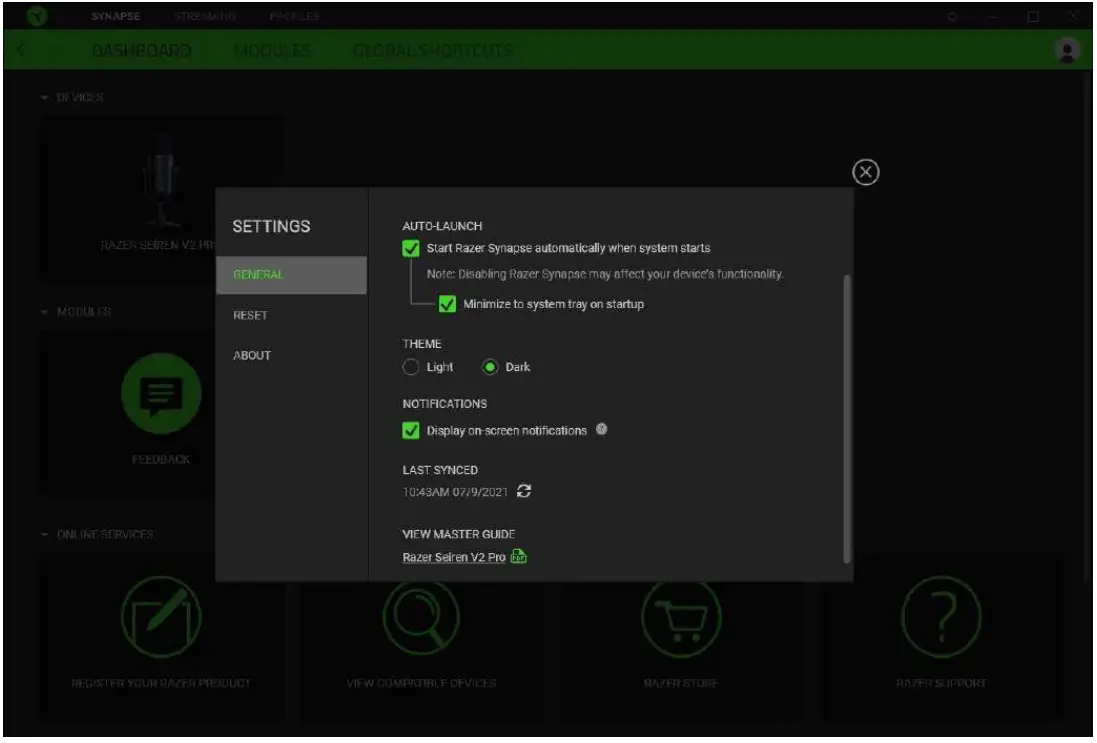Open the Razer Store

click(x=681, y=619)
